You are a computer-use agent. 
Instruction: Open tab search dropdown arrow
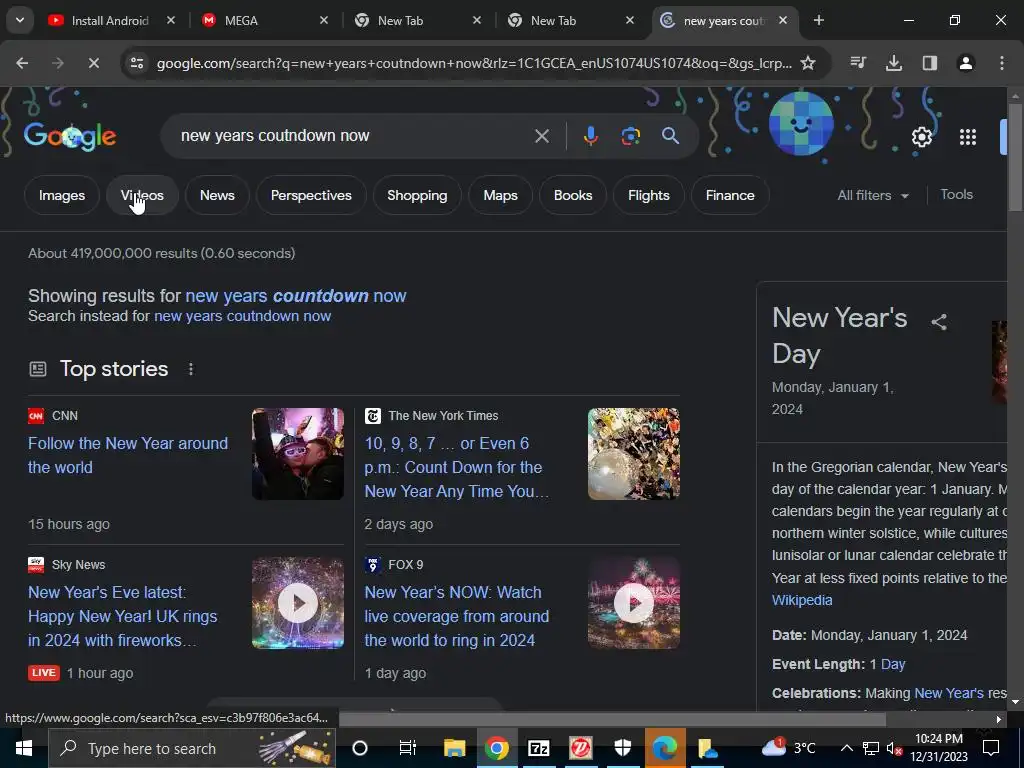(20, 20)
